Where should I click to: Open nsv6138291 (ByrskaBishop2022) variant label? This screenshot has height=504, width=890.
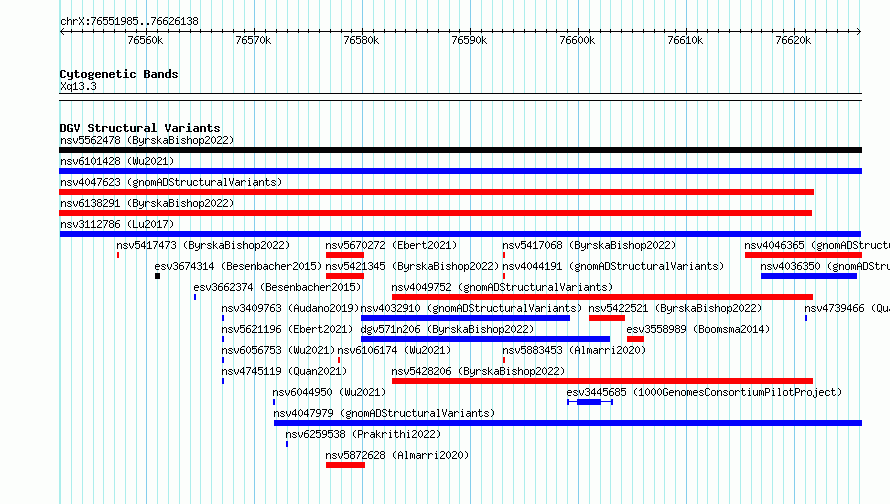click(x=147, y=203)
